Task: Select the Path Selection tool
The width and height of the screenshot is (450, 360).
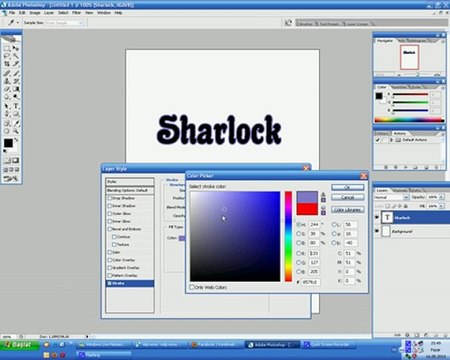Action: pyautogui.click(x=7, y=106)
